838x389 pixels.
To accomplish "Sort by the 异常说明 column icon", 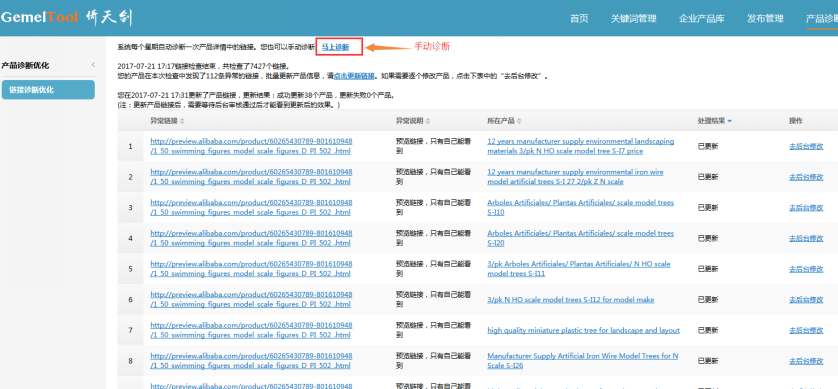I will point(428,121).
